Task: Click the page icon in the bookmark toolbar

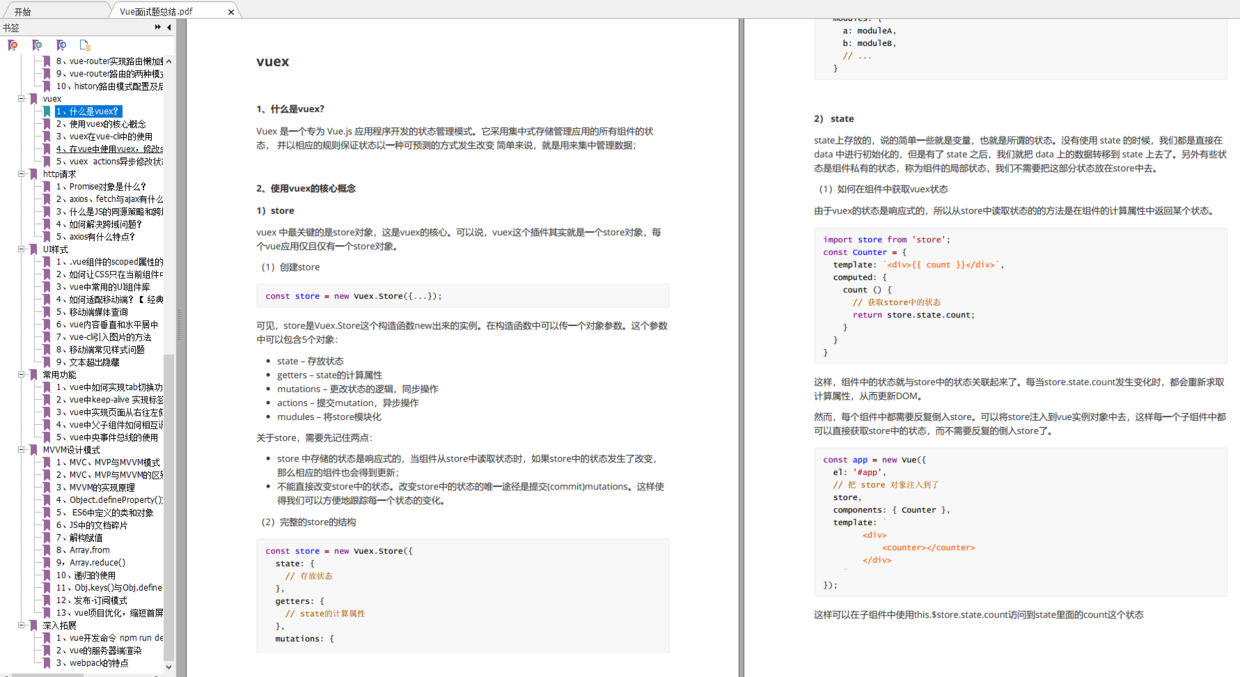Action: pos(85,45)
